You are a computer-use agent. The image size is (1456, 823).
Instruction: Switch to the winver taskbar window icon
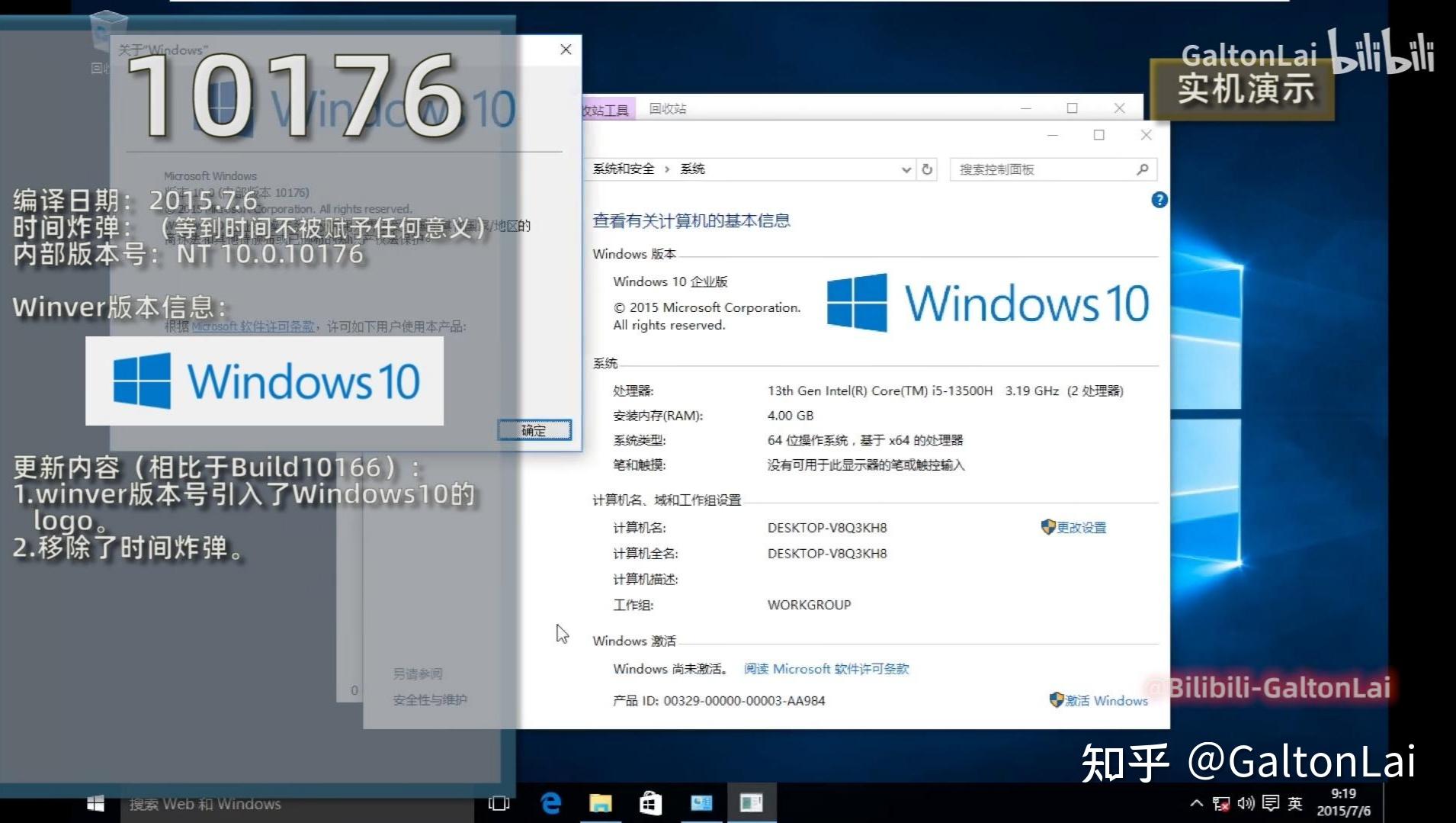pyautogui.click(x=751, y=803)
